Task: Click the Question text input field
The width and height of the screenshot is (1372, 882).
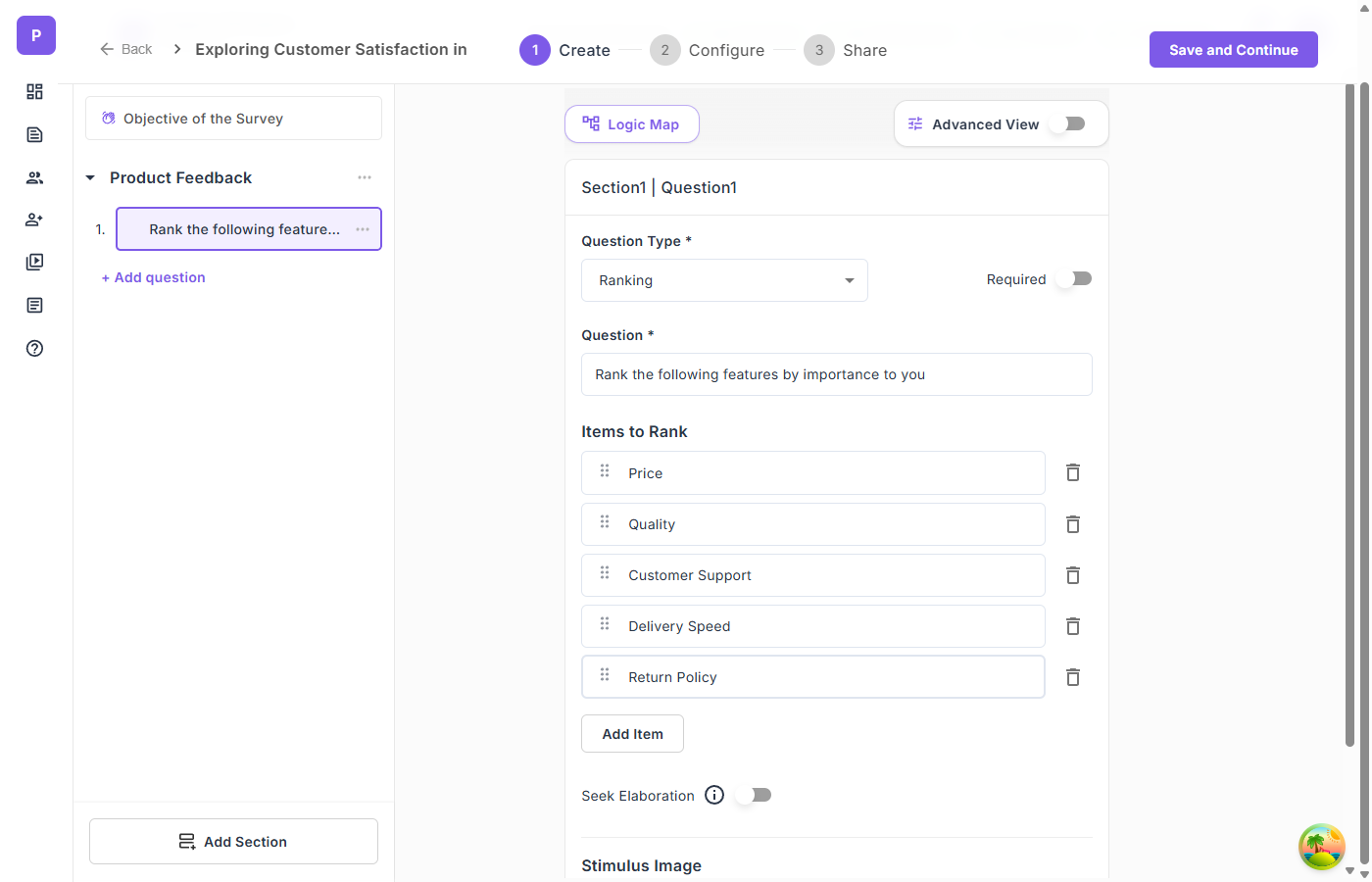Action: (x=836, y=374)
